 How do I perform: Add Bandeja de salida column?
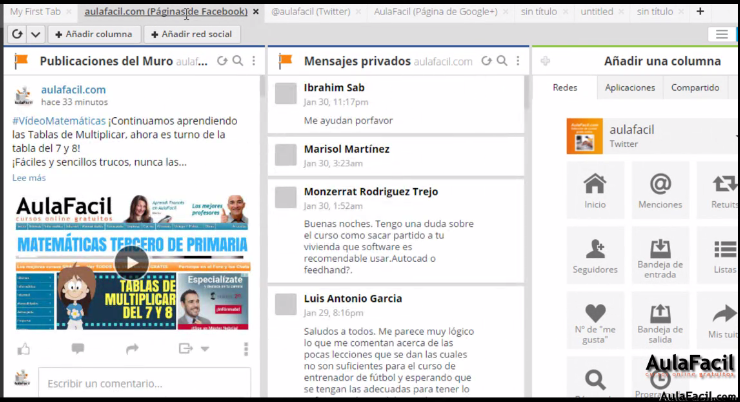[660, 320]
